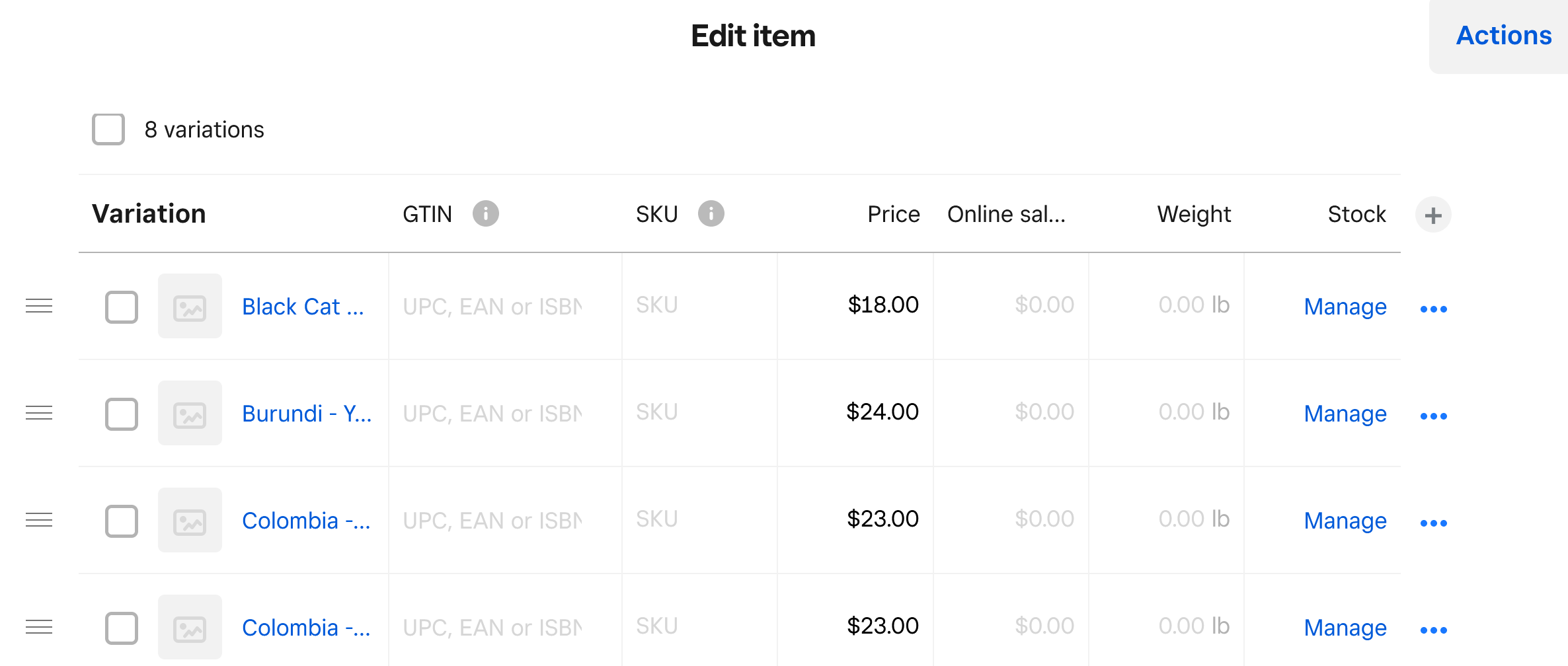This screenshot has height=666, width=1568.
Task: Click the Actions button
Action: click(1503, 36)
